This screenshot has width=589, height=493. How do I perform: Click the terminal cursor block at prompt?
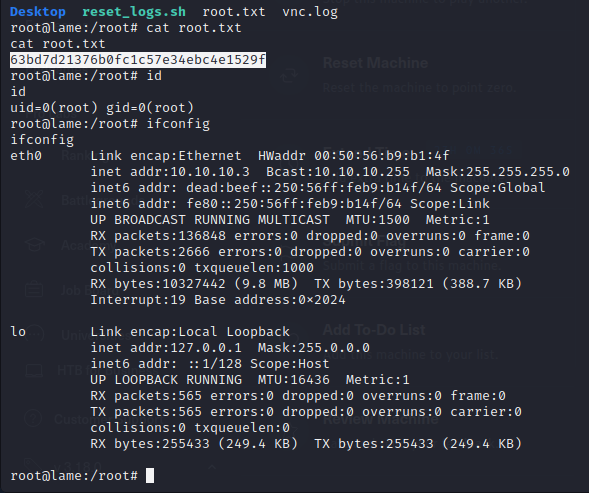[150, 475]
